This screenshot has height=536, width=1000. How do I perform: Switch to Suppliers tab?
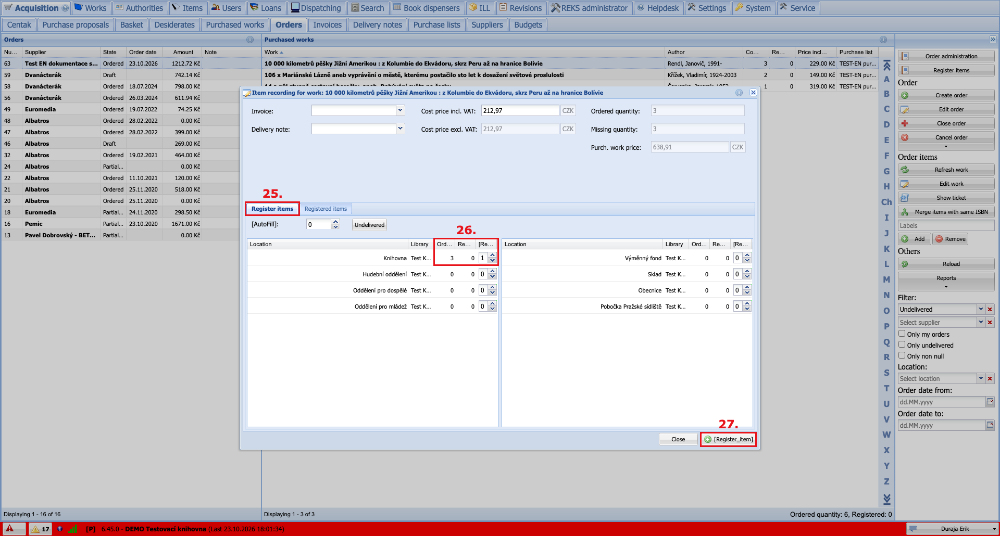[x=487, y=25]
